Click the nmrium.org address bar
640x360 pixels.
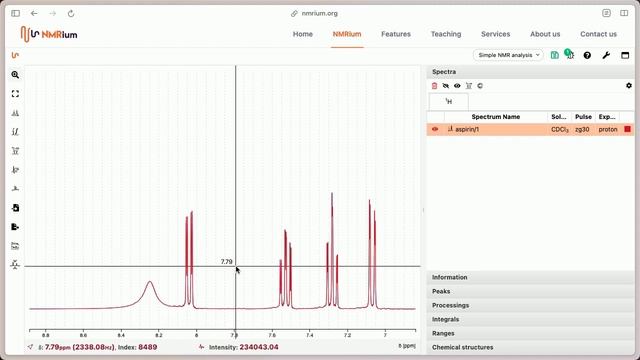314,13
